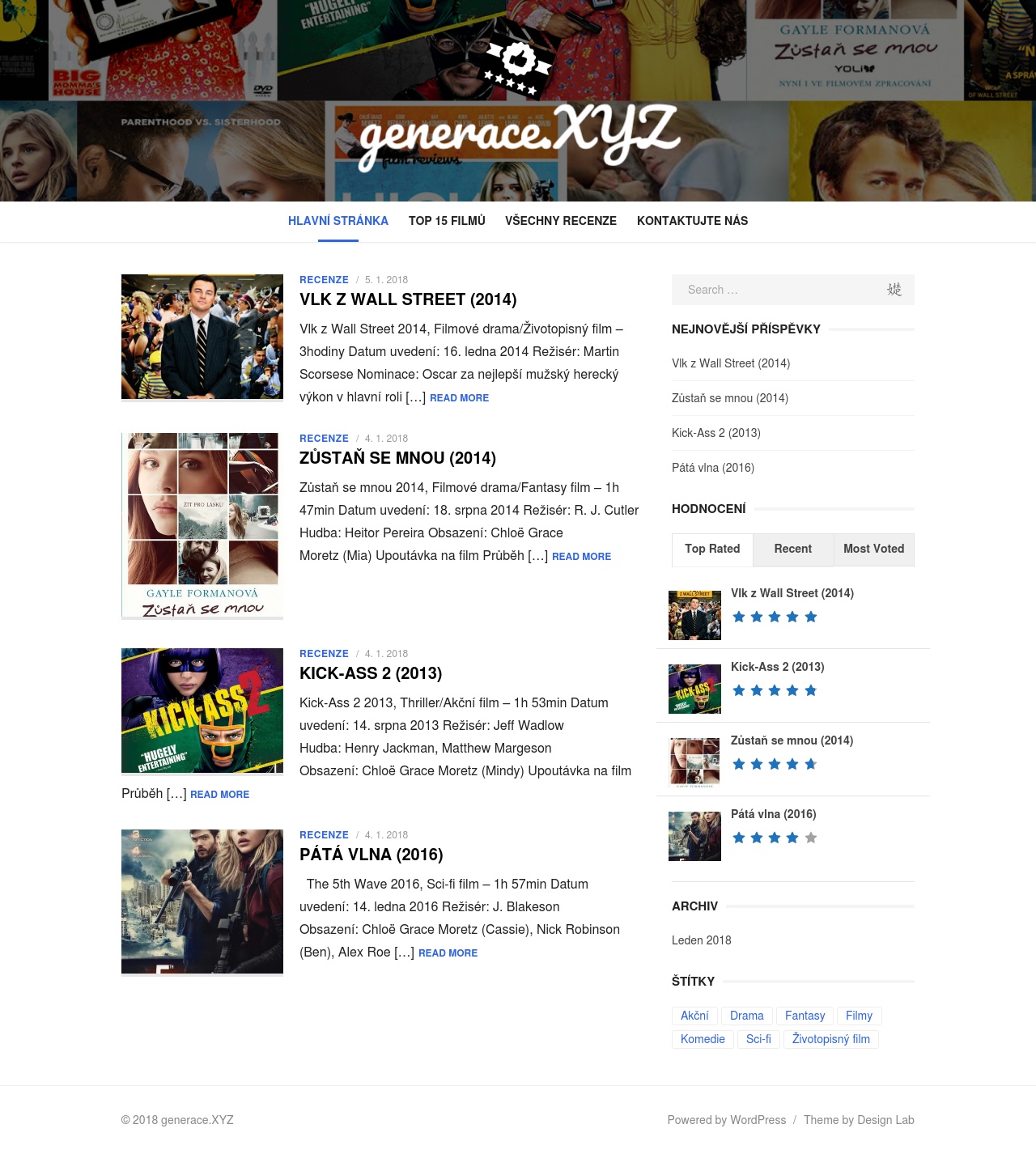
Task: Click the star rating under Zůstaň se mnou widget
Action: [x=775, y=765]
